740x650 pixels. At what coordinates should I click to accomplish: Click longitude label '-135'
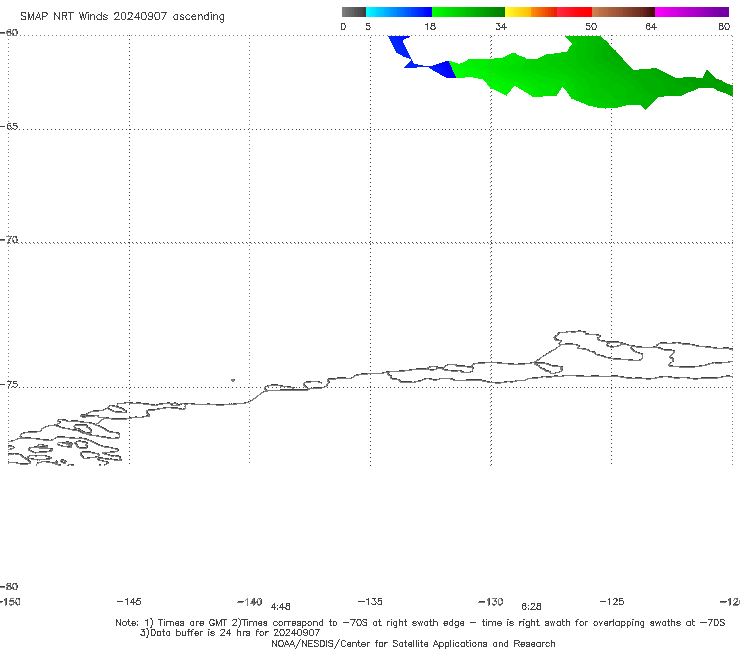(370, 601)
